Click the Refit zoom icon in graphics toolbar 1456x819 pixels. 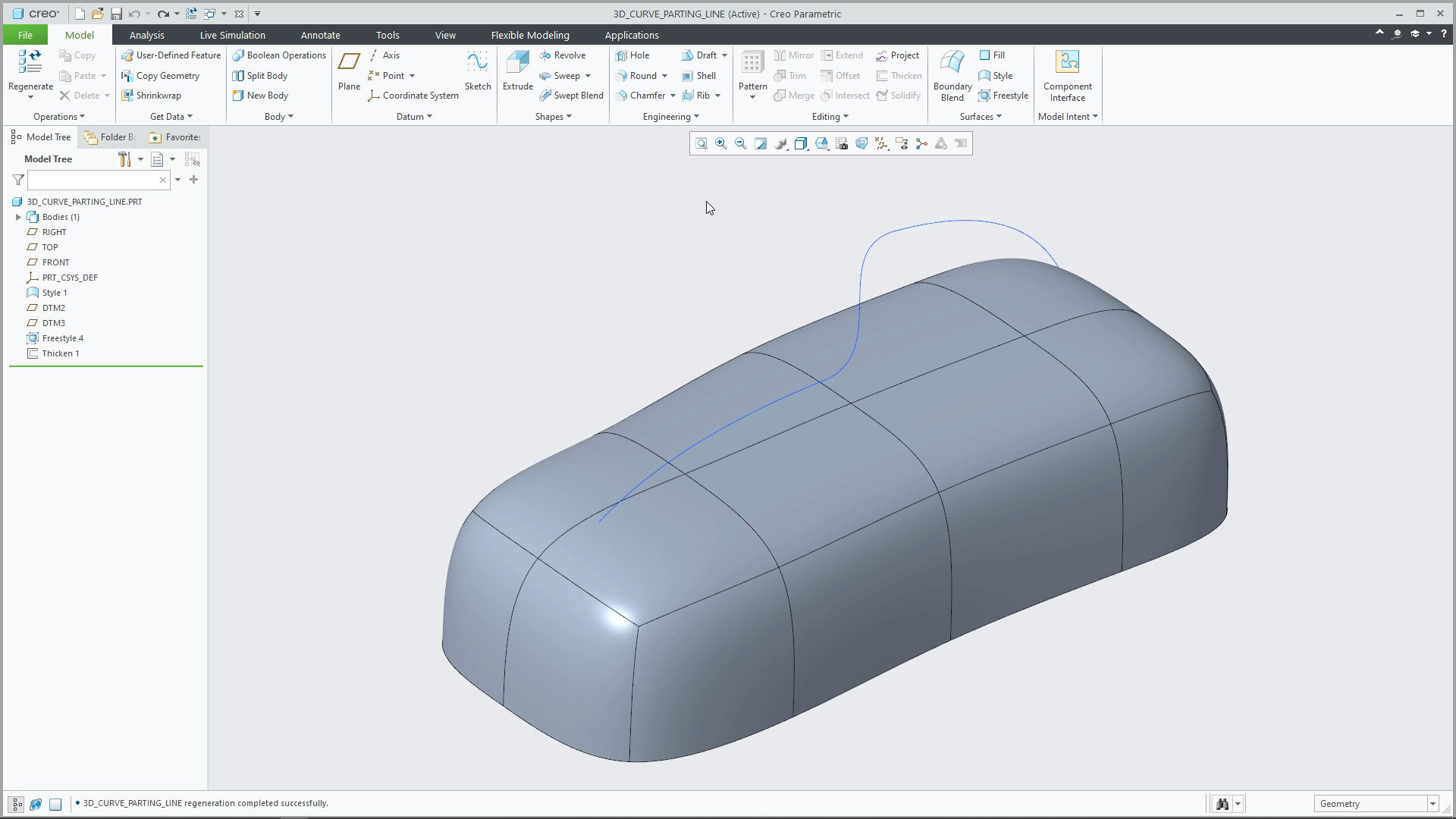[x=701, y=143]
